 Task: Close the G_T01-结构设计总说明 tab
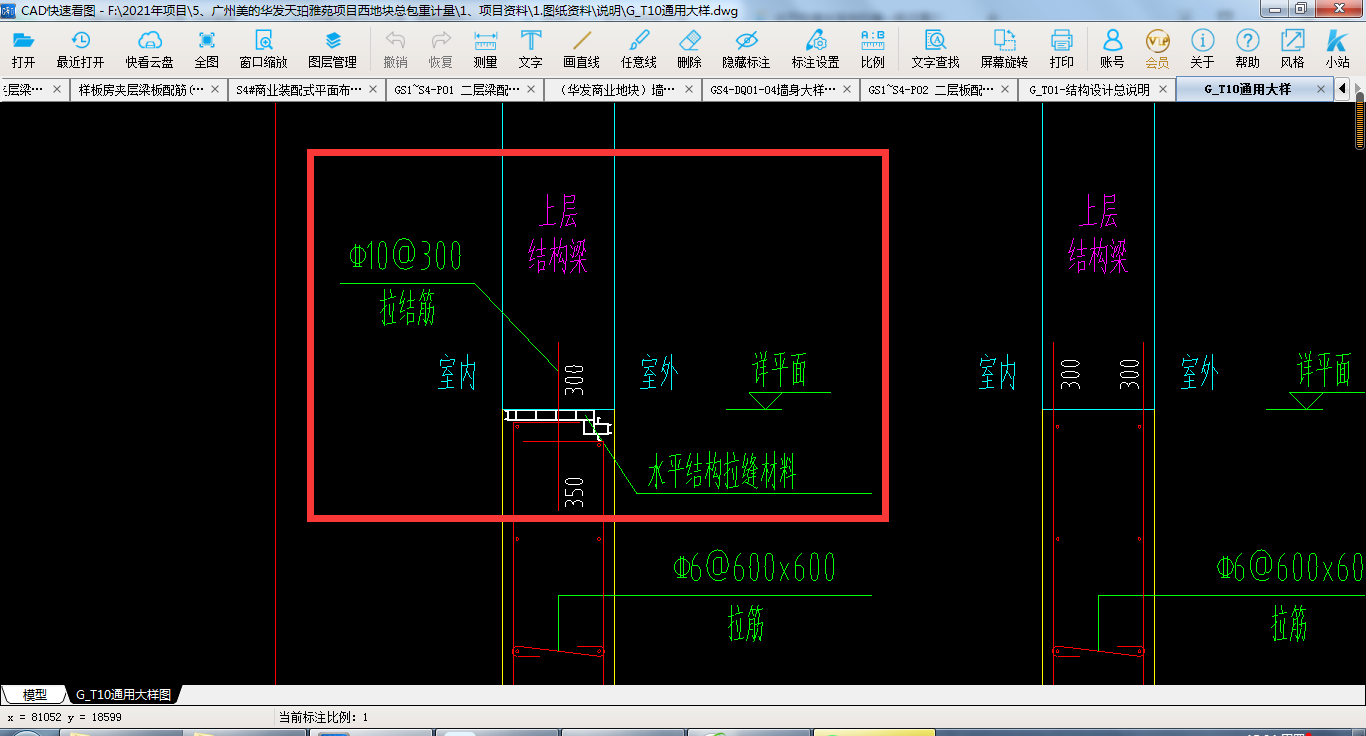pos(1162,89)
